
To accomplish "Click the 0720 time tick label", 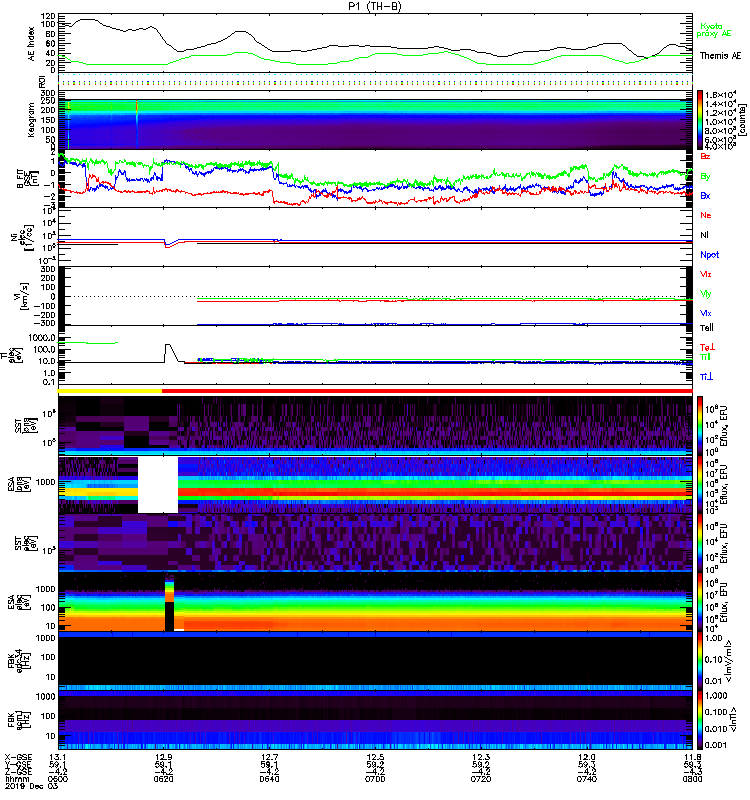I will (481, 779).
